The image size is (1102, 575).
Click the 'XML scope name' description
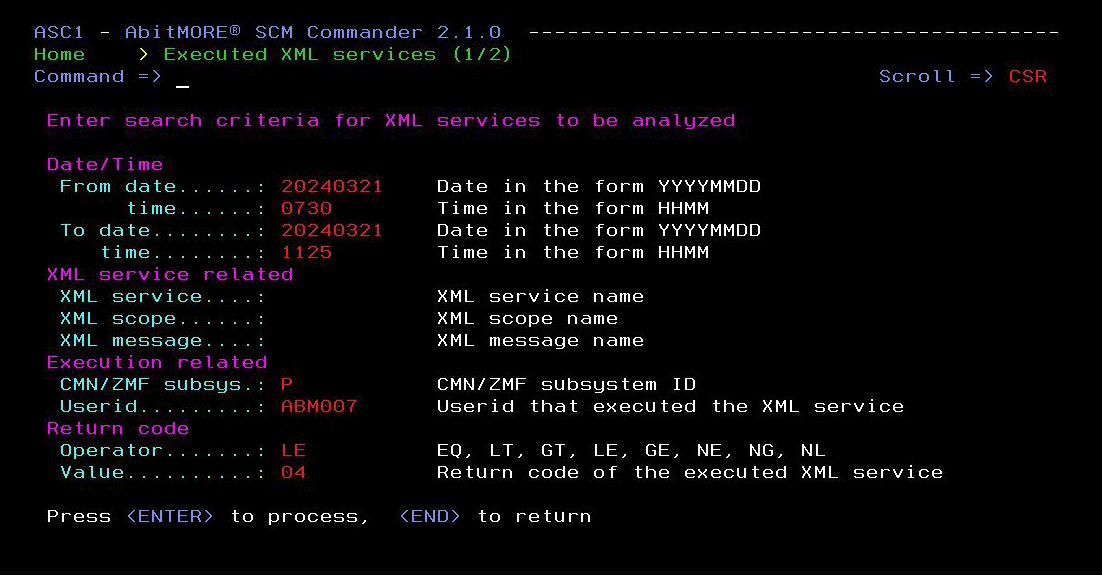(527, 318)
